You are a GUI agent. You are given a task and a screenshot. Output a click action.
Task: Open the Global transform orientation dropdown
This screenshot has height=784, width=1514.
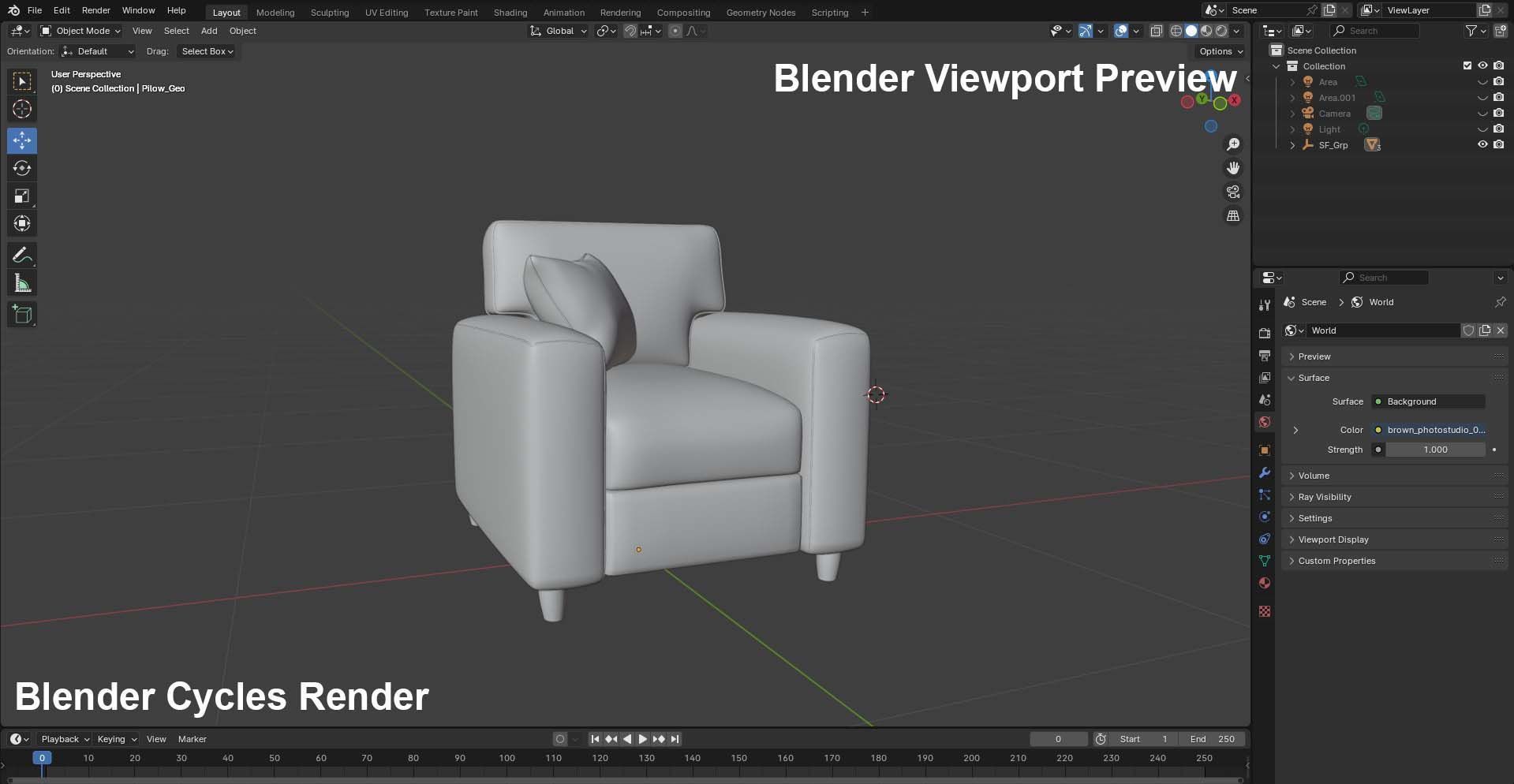click(x=559, y=31)
